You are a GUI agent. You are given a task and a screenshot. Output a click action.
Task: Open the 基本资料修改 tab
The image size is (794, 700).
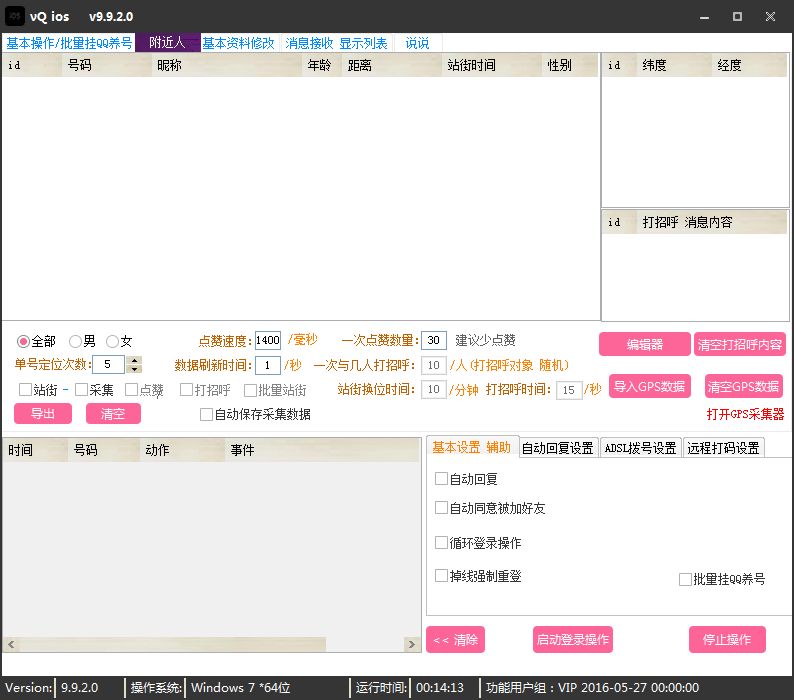point(238,43)
